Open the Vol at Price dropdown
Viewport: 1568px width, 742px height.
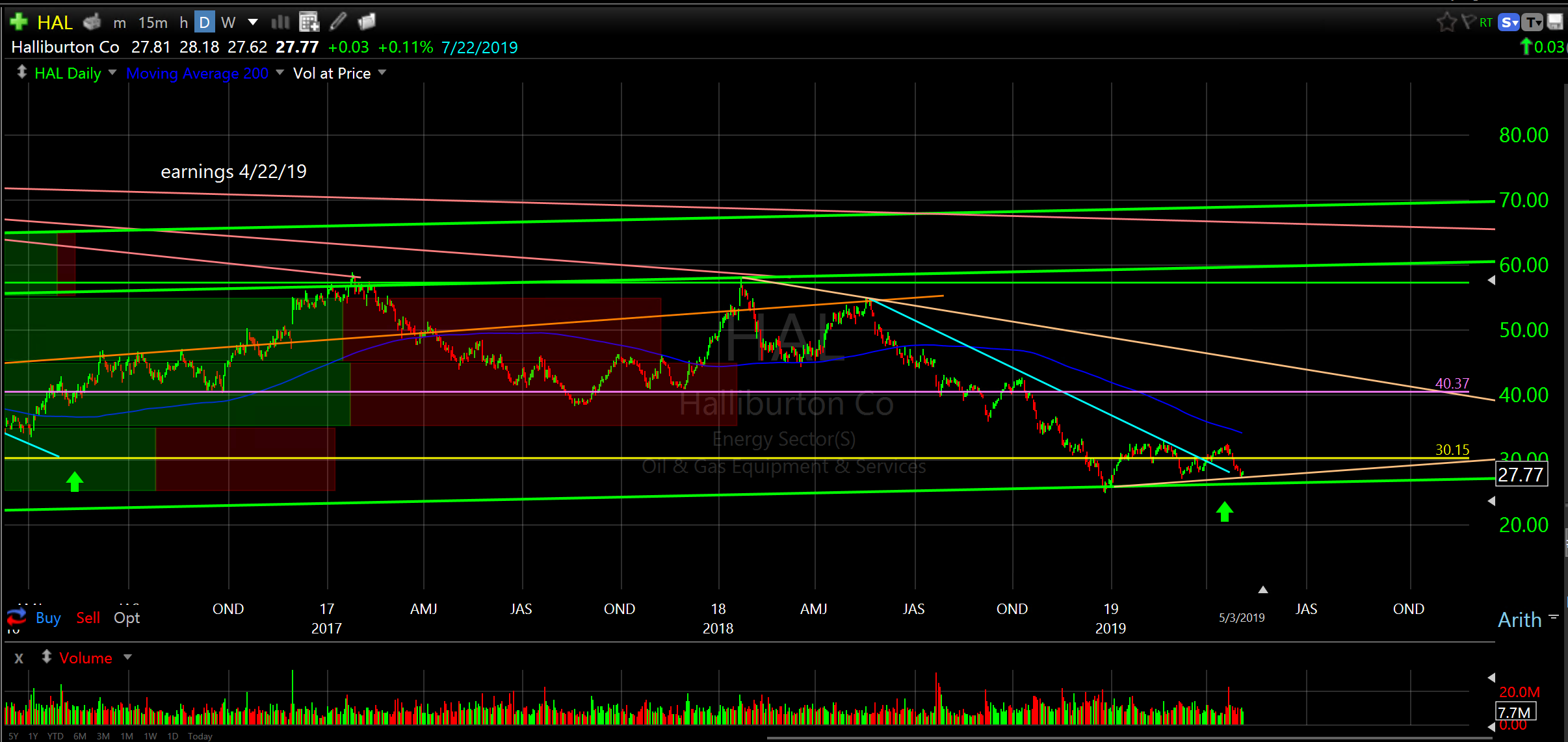coord(382,72)
